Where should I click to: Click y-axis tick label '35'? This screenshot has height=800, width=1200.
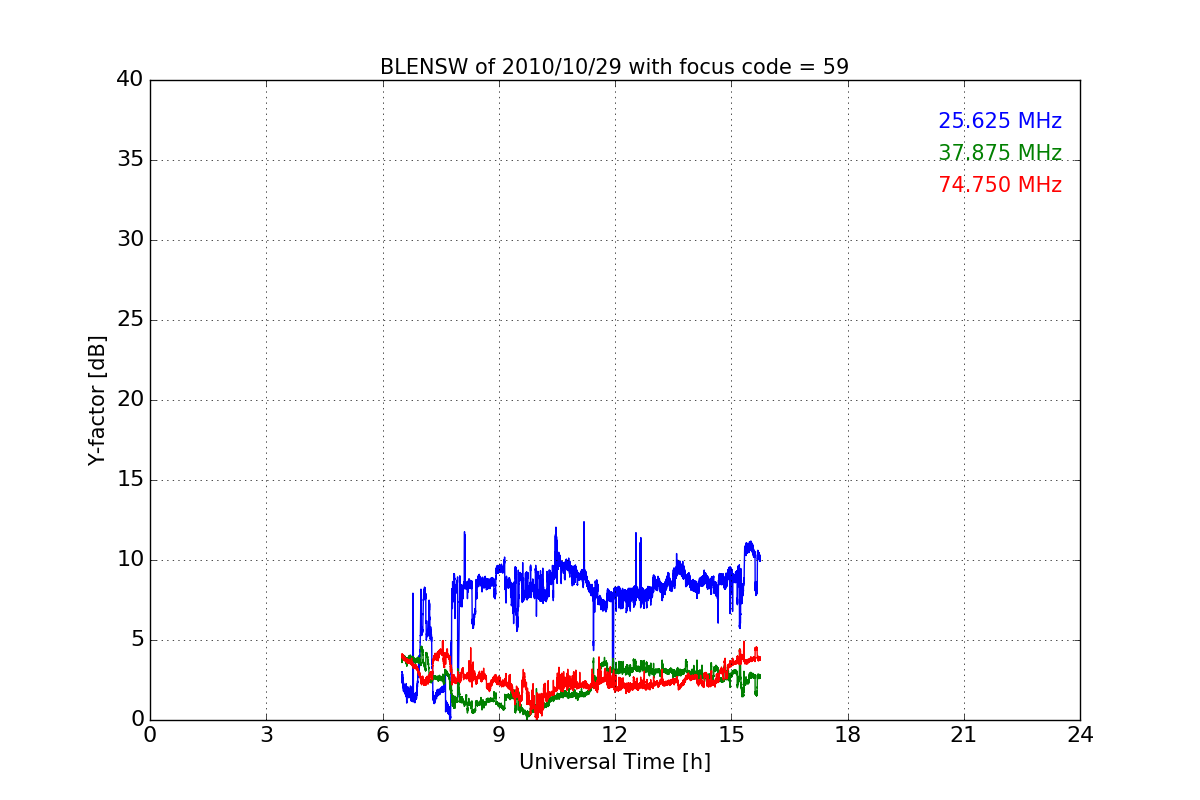coord(130,160)
